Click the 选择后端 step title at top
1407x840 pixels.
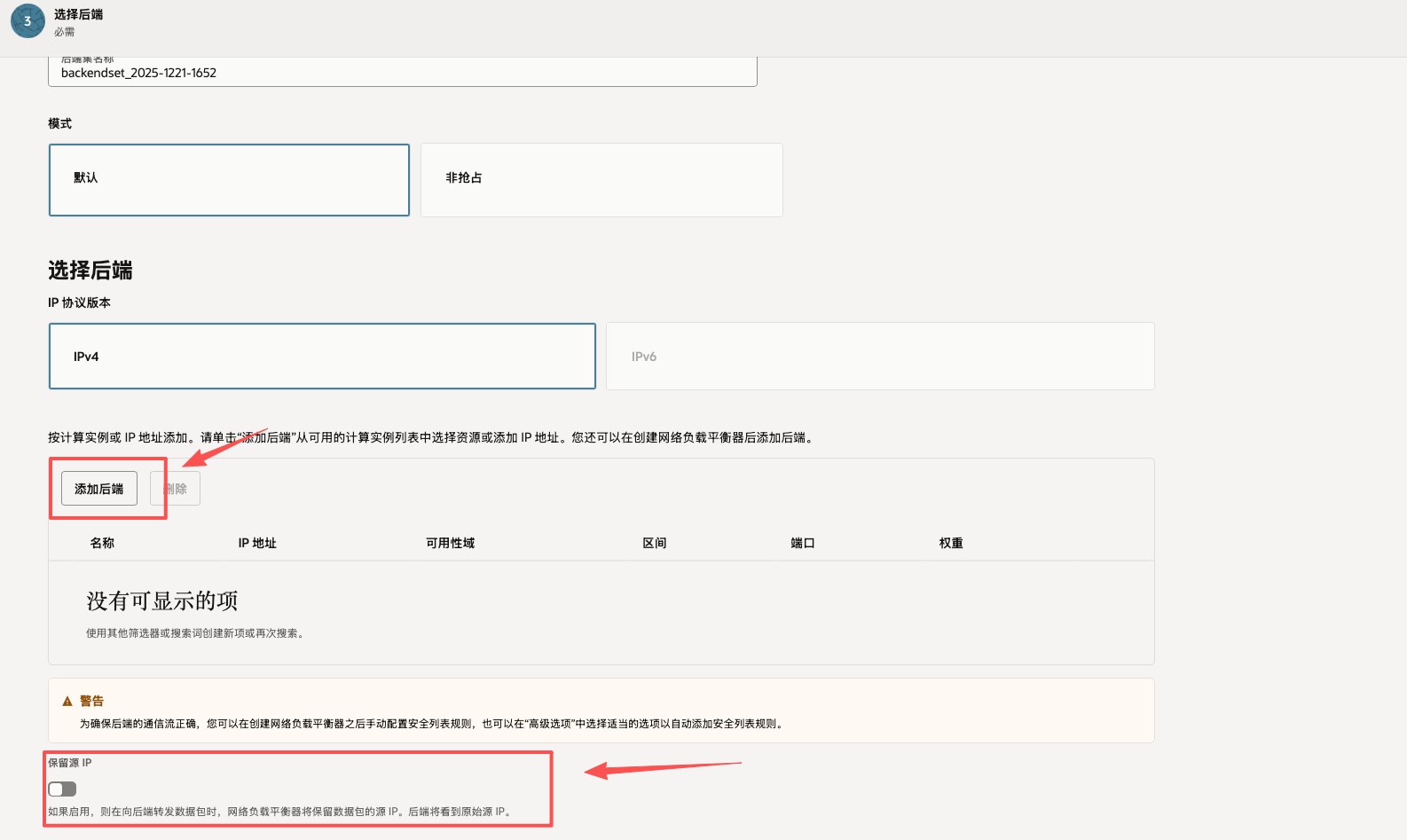[x=78, y=14]
